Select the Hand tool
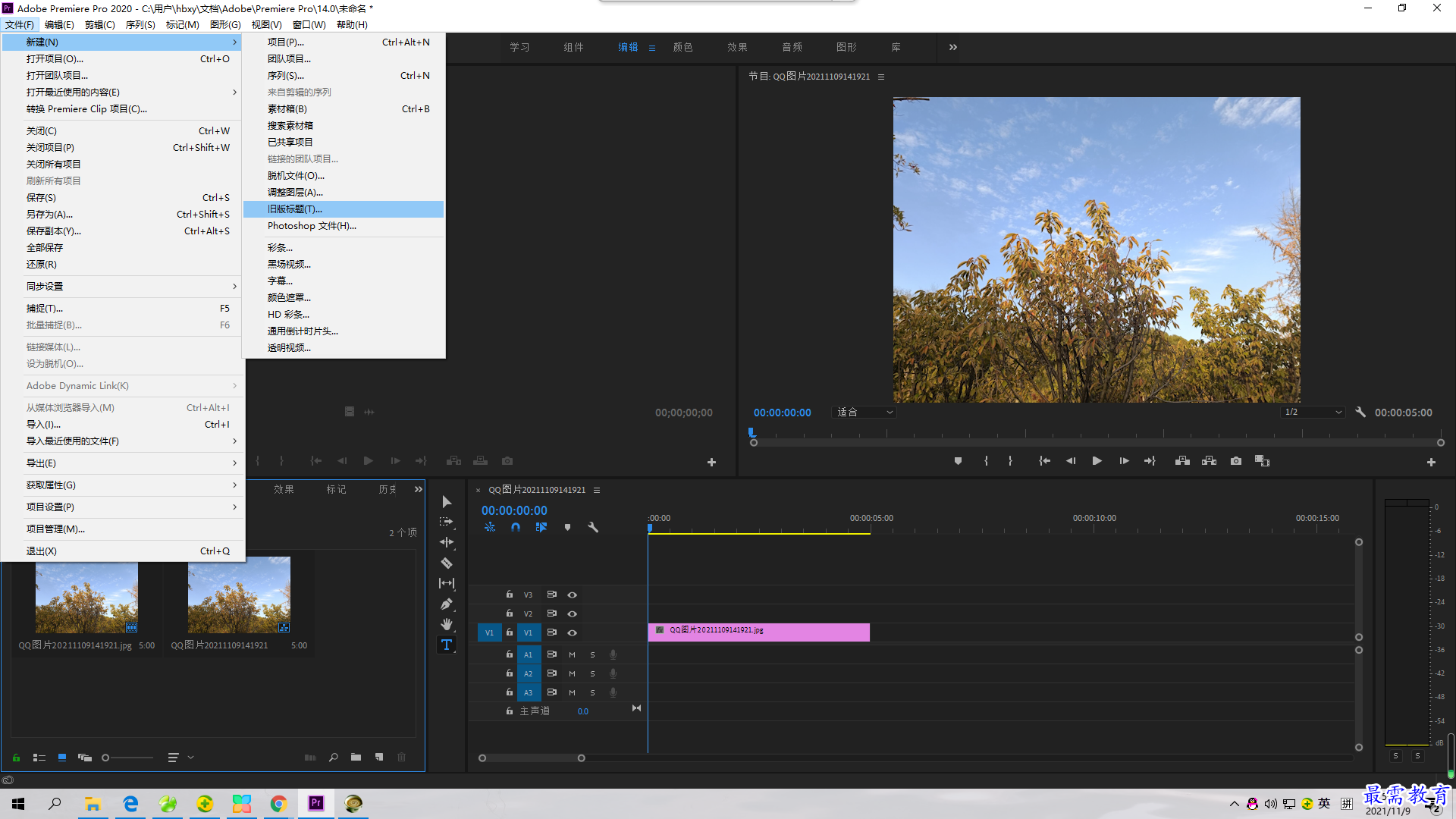This screenshot has height=819, width=1456. pyautogui.click(x=447, y=624)
